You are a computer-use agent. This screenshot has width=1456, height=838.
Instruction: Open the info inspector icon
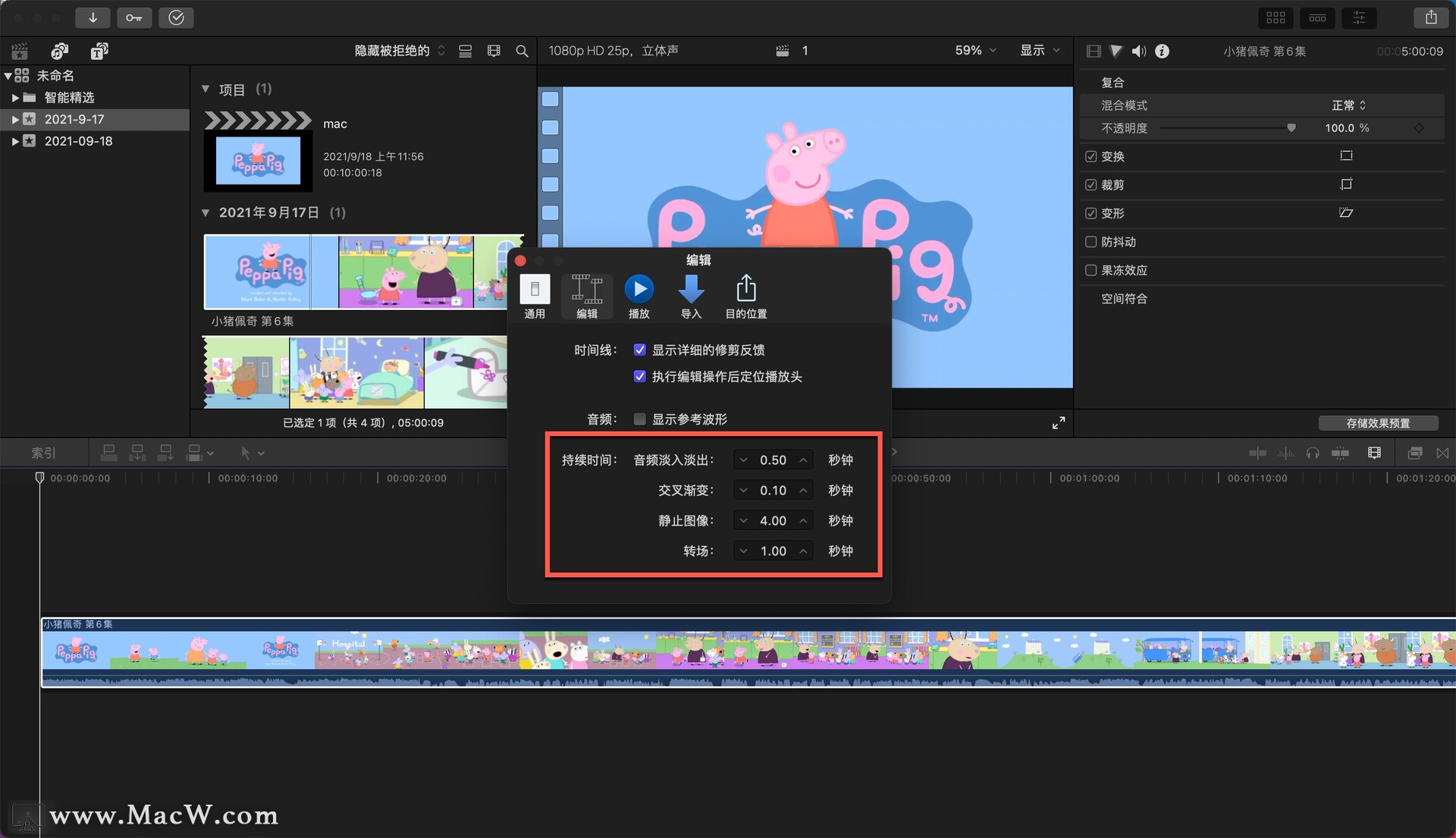point(1162,51)
